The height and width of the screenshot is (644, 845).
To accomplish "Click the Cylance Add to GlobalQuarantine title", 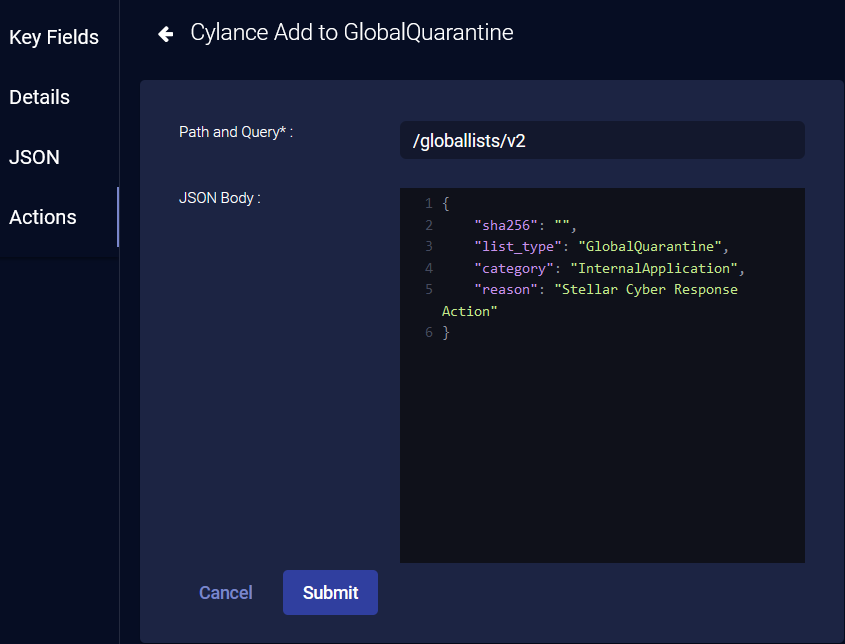I will [x=352, y=32].
